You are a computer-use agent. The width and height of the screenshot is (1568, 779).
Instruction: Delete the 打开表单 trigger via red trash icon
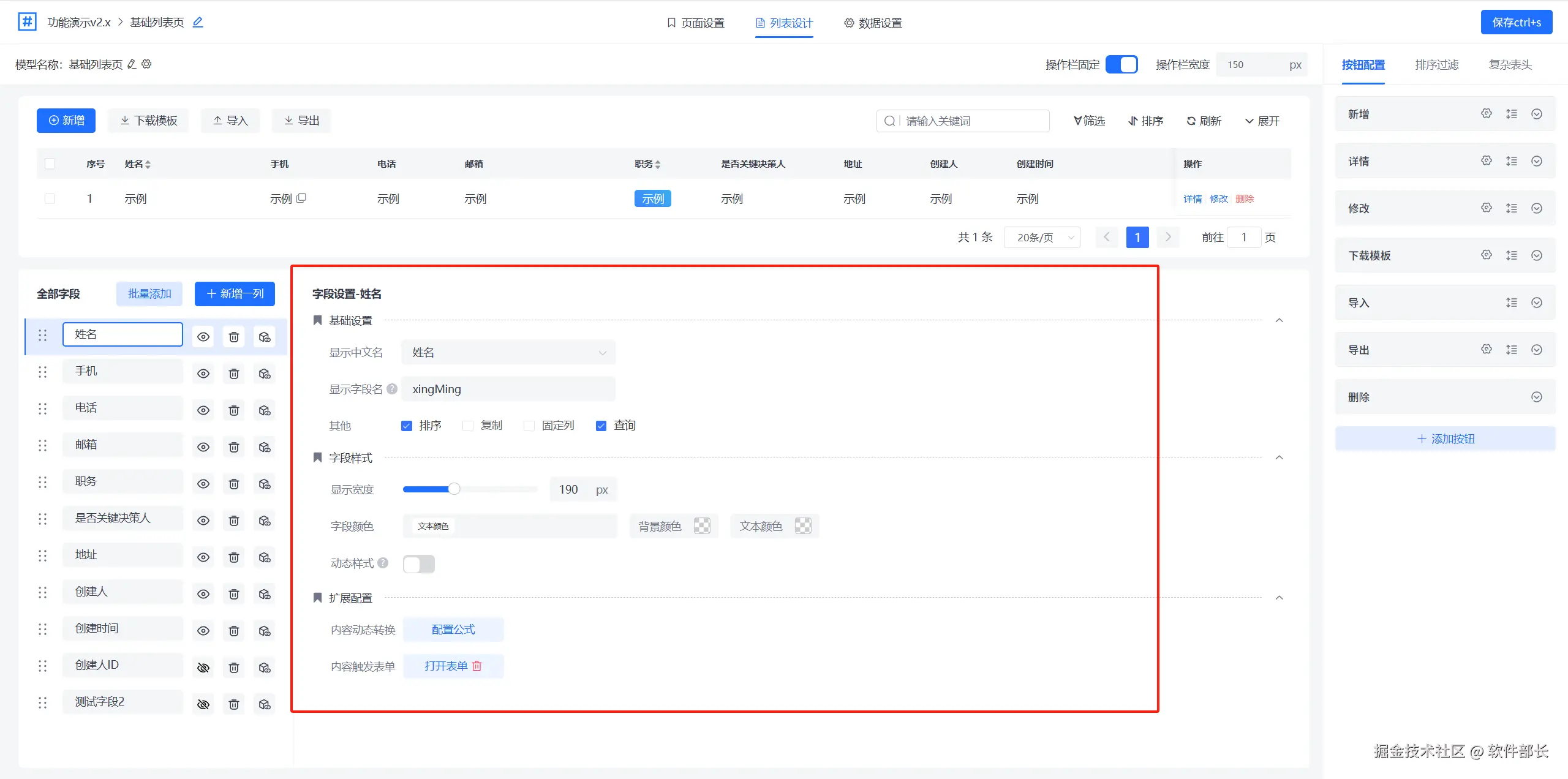pos(477,666)
